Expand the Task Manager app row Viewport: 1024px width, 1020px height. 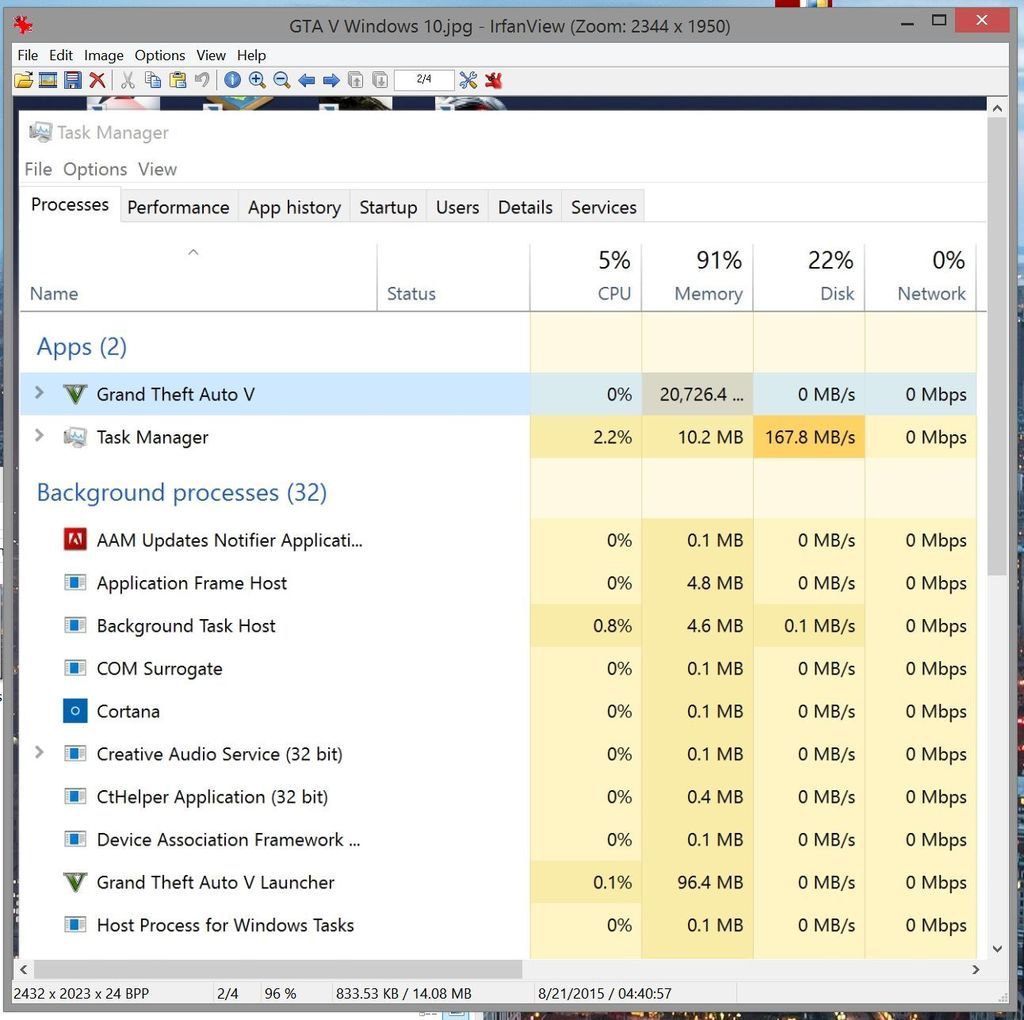(39, 435)
